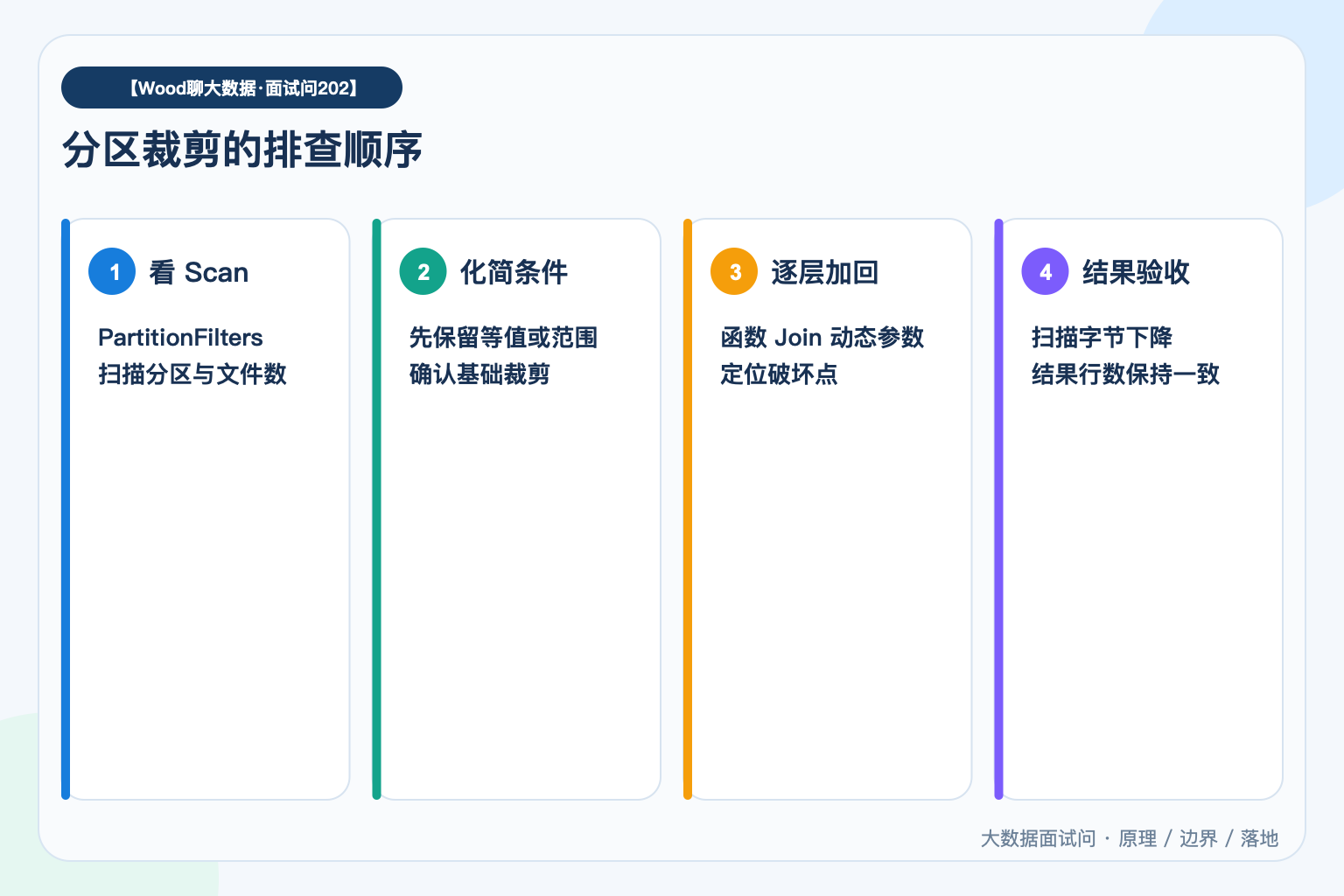
Task: Click the blue number 1 circle badge
Action: tap(112, 271)
